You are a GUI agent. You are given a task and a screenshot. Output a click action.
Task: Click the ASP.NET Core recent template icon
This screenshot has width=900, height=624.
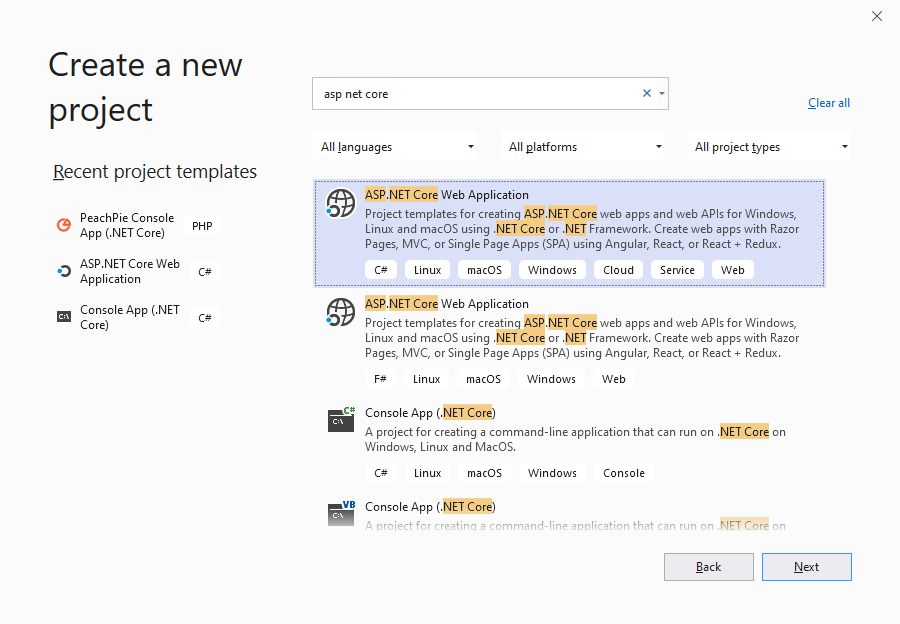coord(64,271)
